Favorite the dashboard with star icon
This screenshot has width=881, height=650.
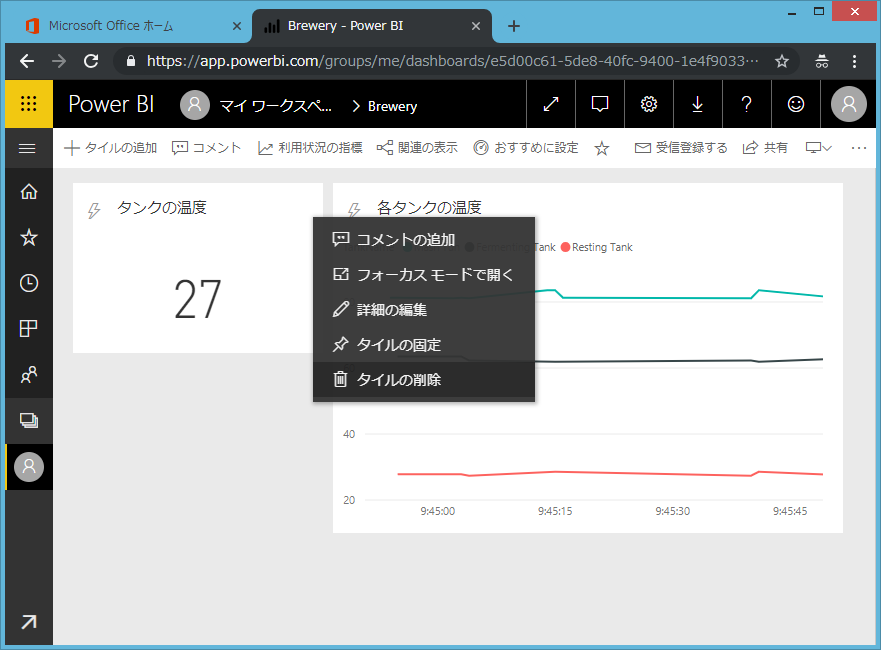(602, 148)
